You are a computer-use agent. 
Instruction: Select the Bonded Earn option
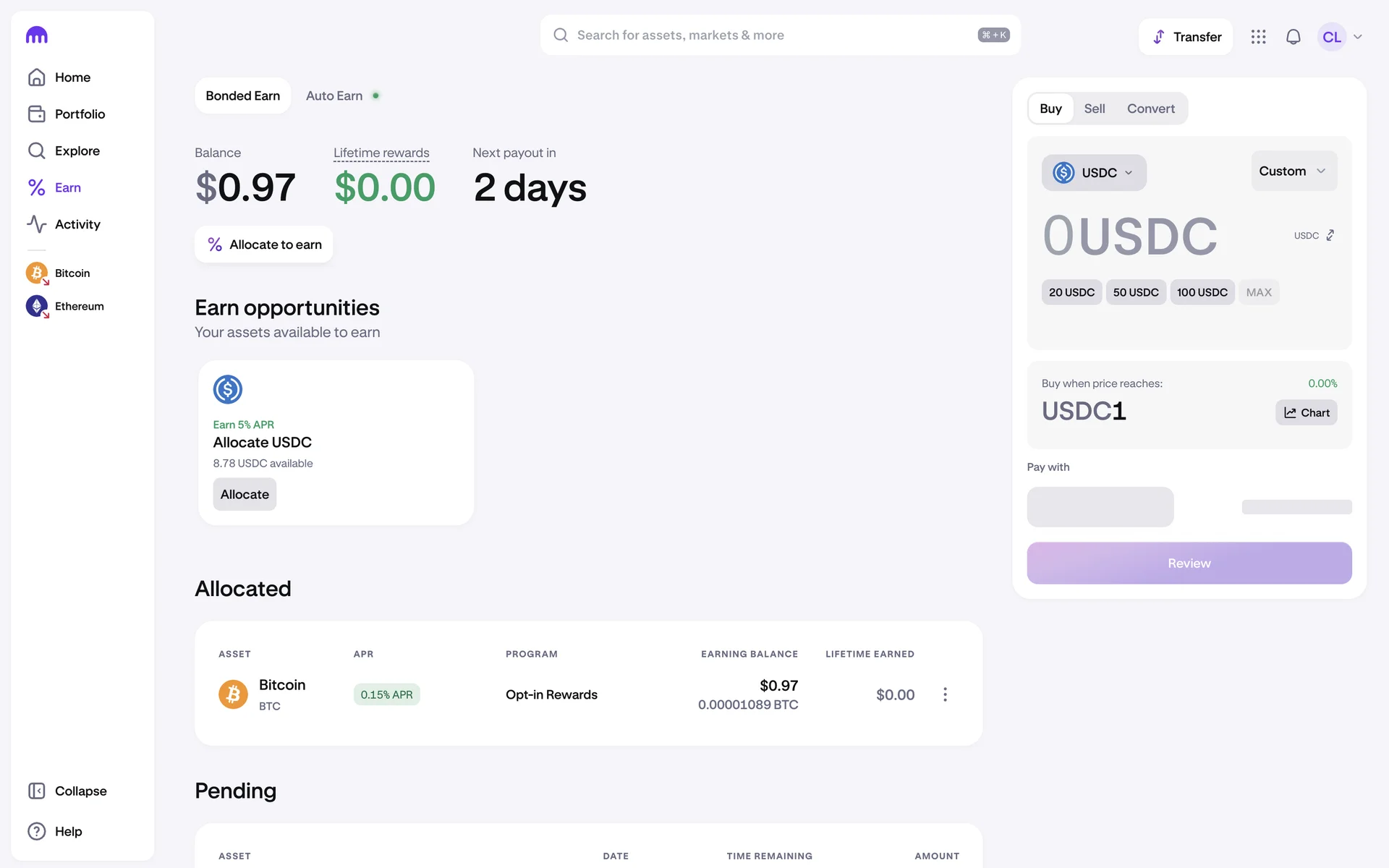pos(243,95)
